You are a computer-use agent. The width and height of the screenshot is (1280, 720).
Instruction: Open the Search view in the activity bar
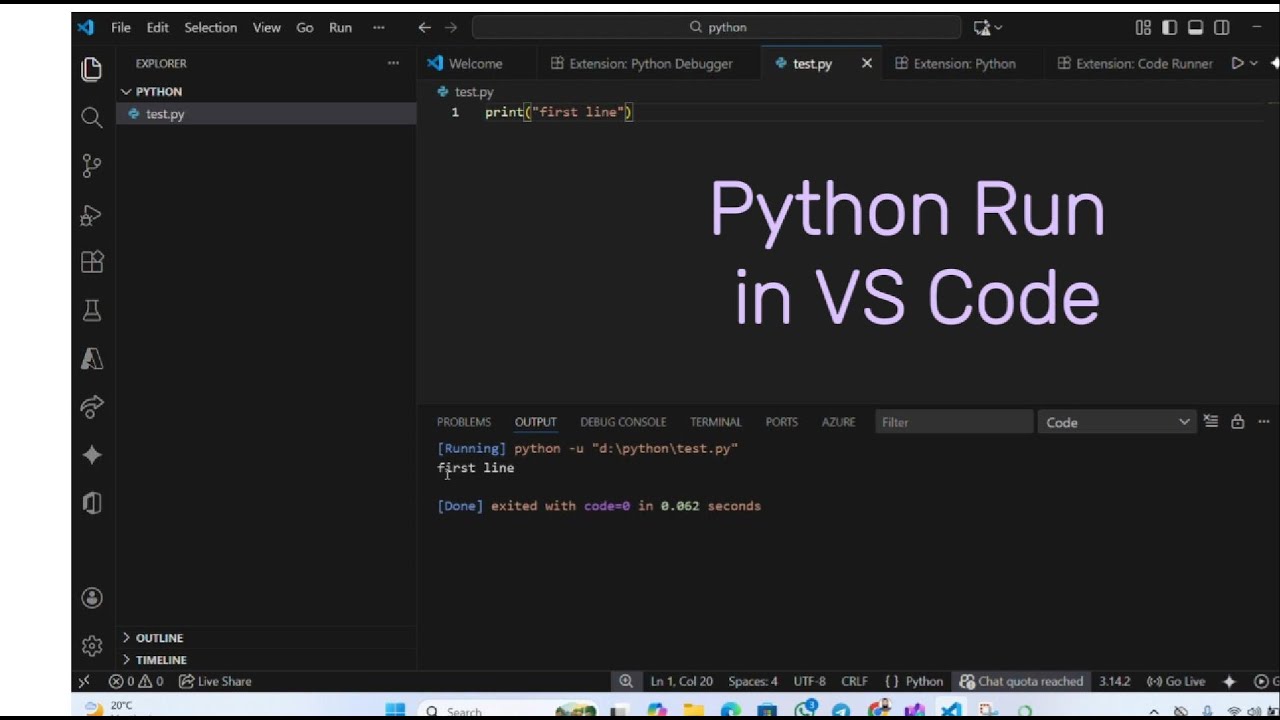pyautogui.click(x=92, y=118)
